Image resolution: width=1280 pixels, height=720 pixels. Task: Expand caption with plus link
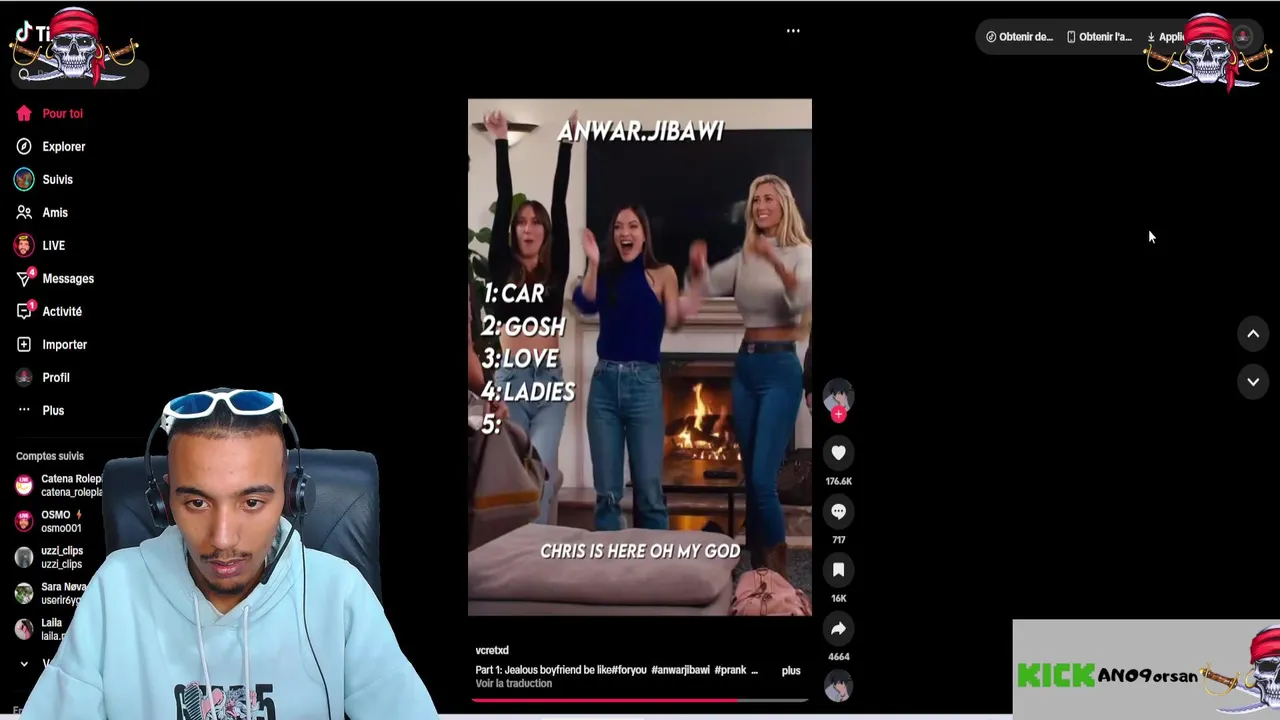click(x=791, y=671)
